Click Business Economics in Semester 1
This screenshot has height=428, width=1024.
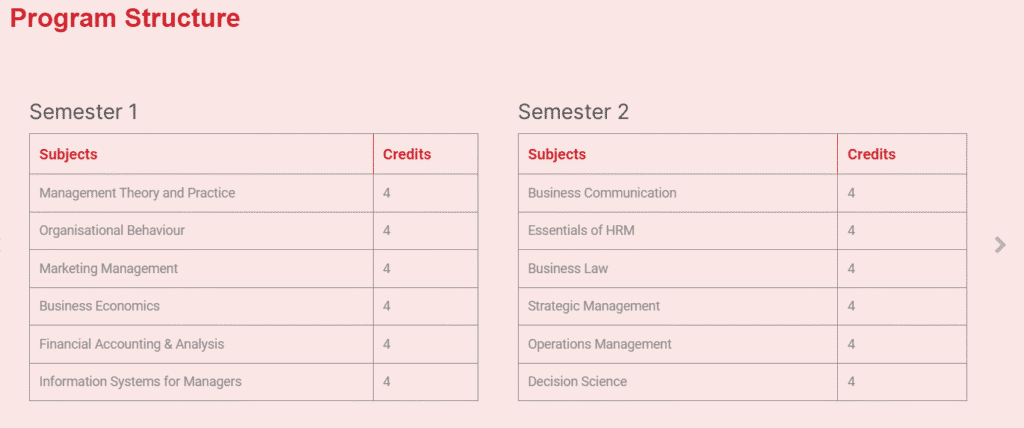coord(99,306)
